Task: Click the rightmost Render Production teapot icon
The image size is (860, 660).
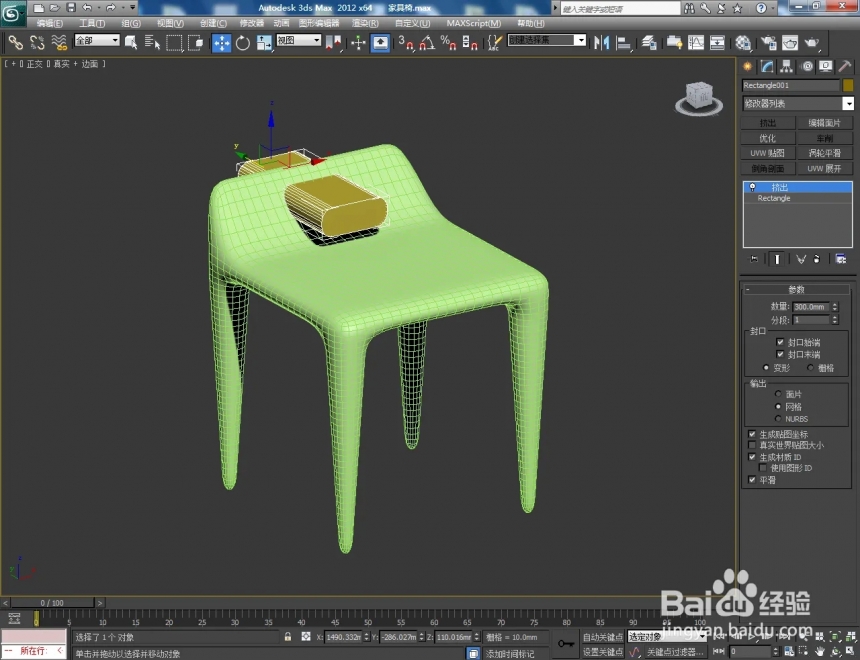Action: point(812,42)
